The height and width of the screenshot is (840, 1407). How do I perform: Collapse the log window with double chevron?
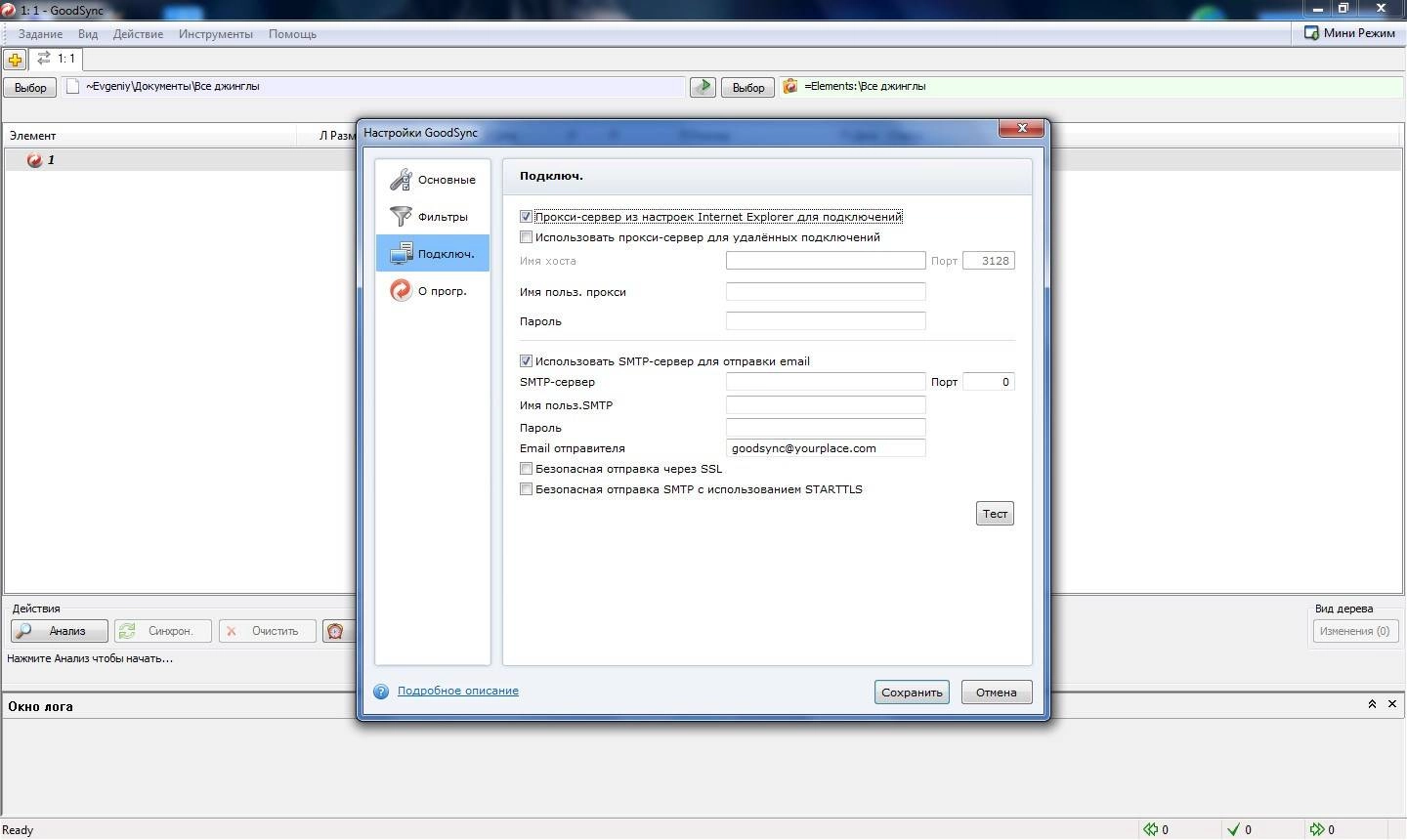pyautogui.click(x=1372, y=704)
